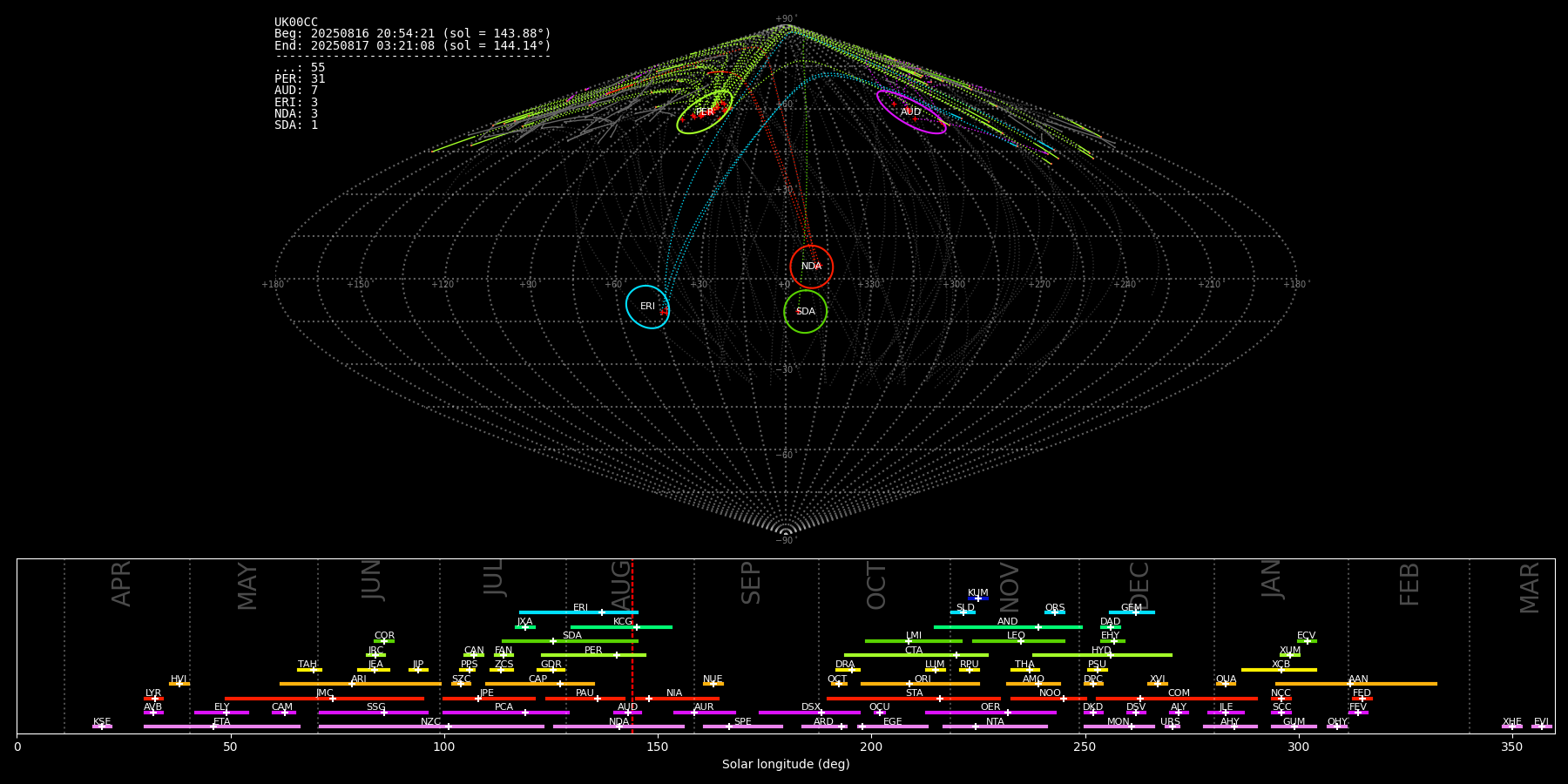The height and width of the screenshot is (784, 1568).
Task: Click the 'SDA: 1' count in the legend
Action: [x=296, y=125]
